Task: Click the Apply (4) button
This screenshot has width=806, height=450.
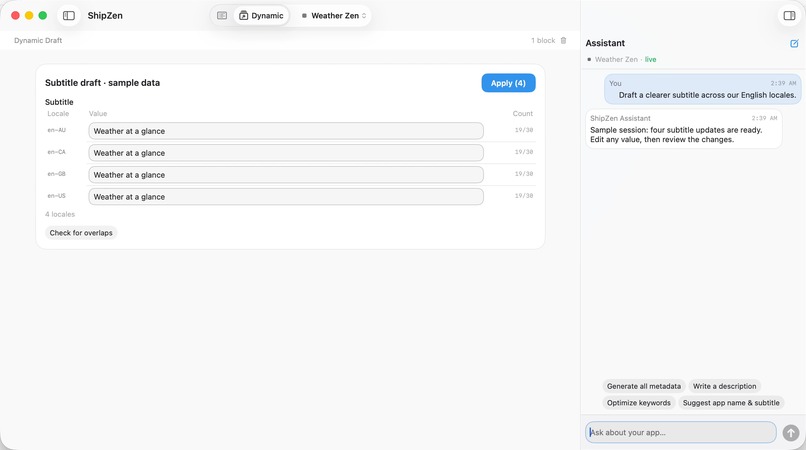Action: (508, 83)
